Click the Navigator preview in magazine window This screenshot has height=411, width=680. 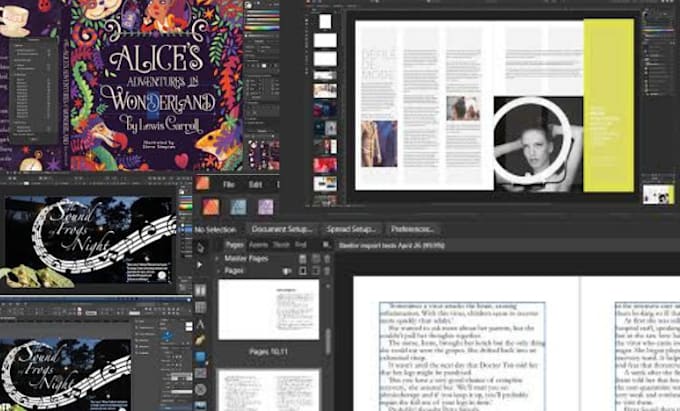point(658,195)
